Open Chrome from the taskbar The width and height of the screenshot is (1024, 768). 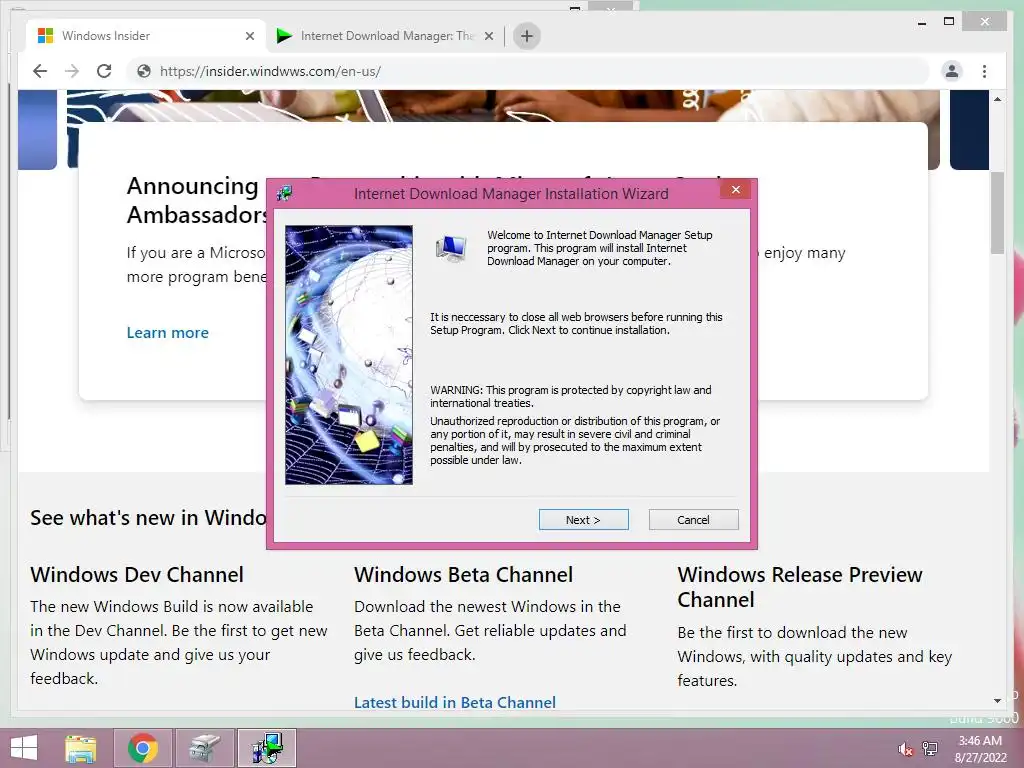point(143,748)
